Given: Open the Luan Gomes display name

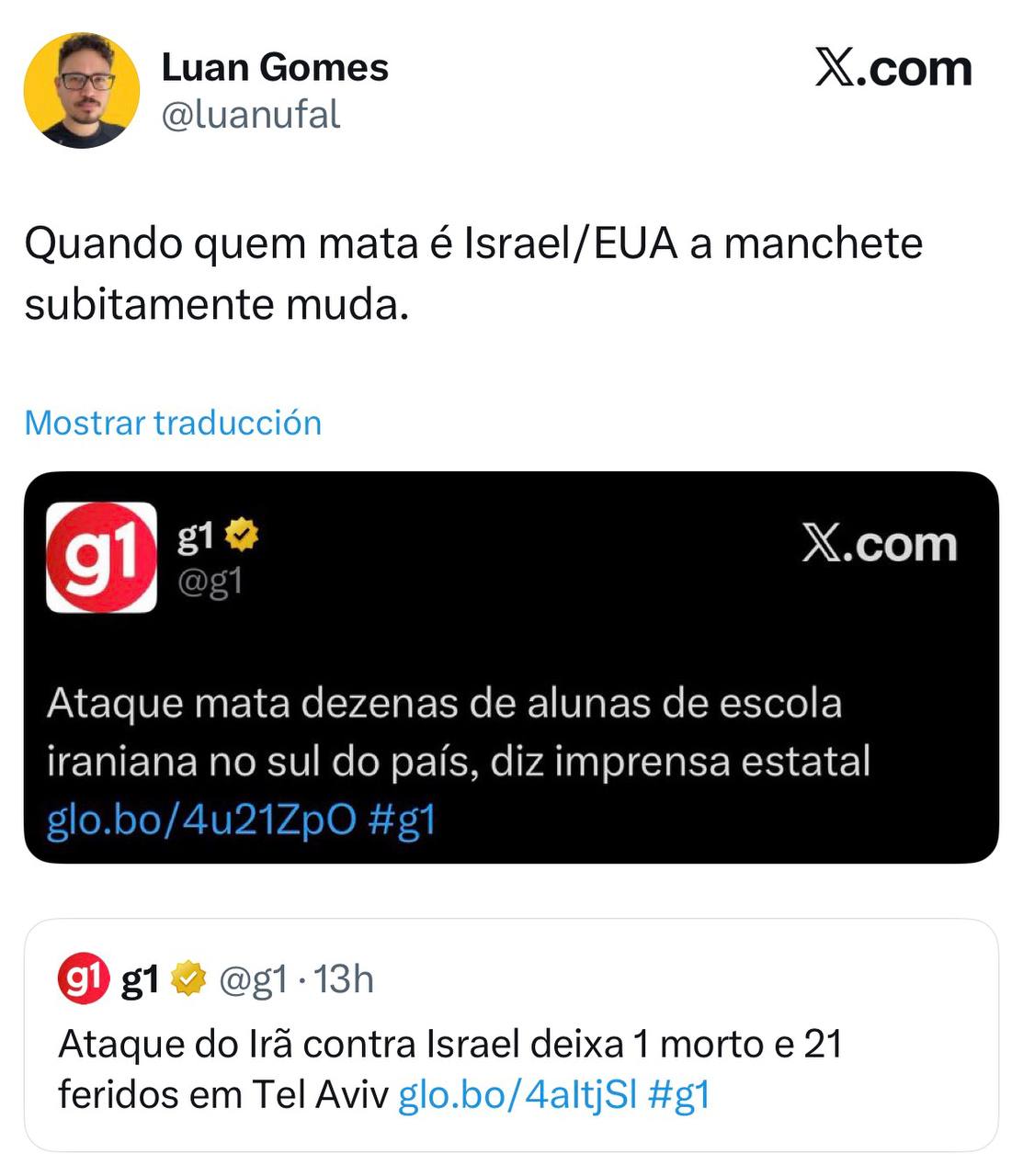Looking at the screenshot, I should tap(275, 67).
